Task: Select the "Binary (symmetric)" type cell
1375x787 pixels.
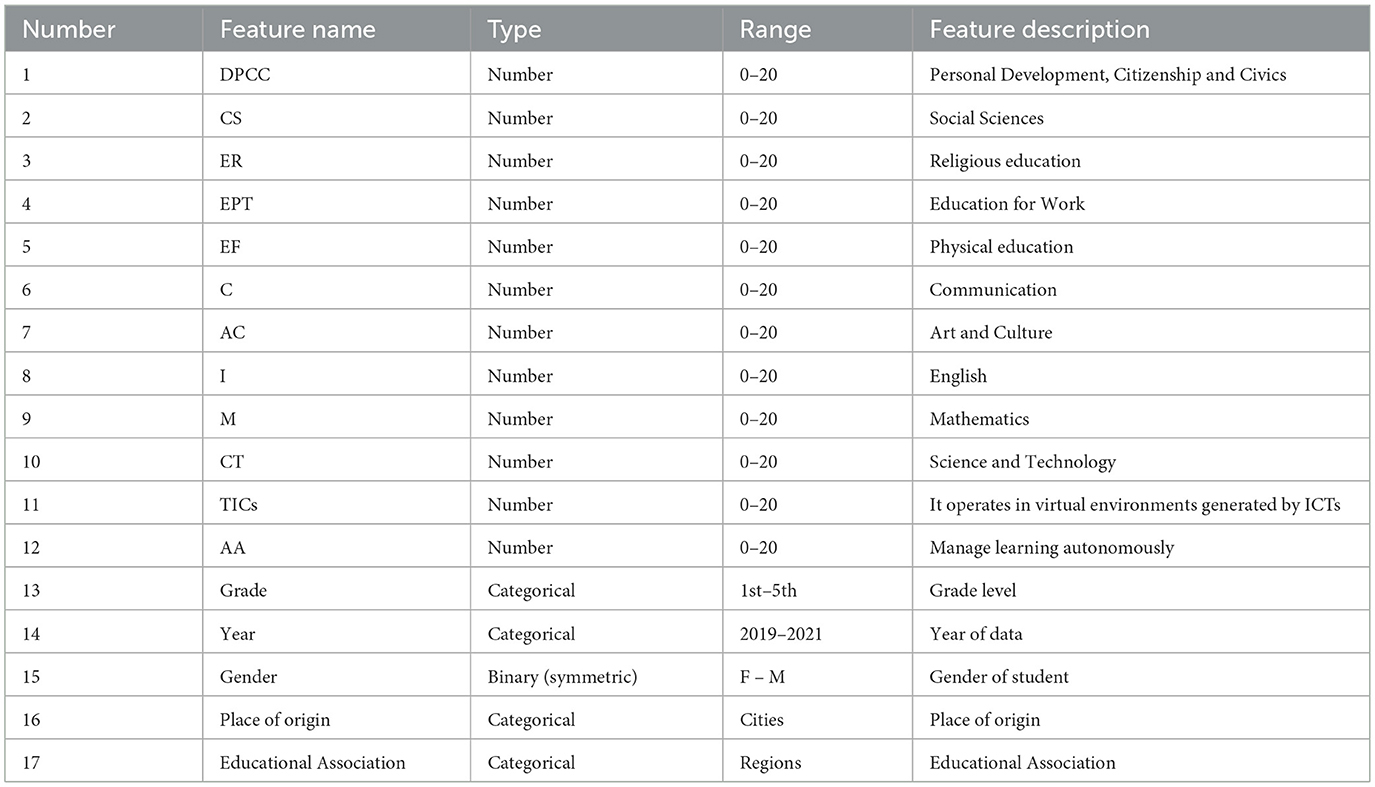Action: pos(562,677)
